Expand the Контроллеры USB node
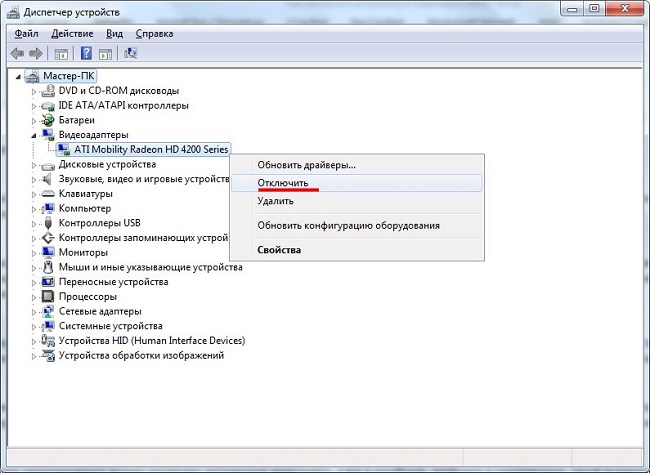This screenshot has height=473, width=650. click(34, 223)
